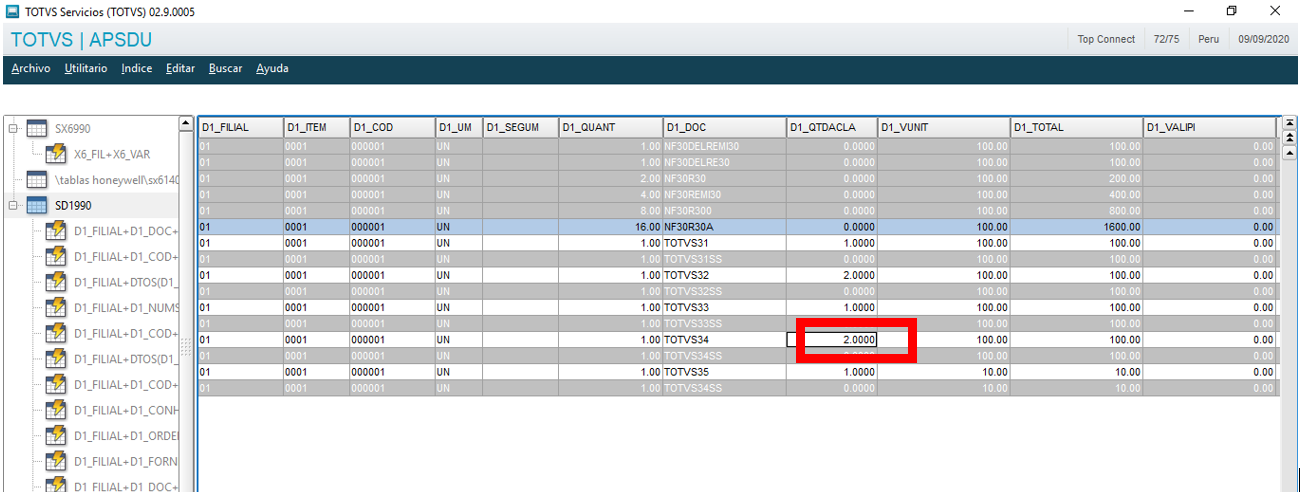Click the tree panel scroll-up arrow
Image resolution: width=1301 pixels, height=492 pixels.
click(185, 123)
